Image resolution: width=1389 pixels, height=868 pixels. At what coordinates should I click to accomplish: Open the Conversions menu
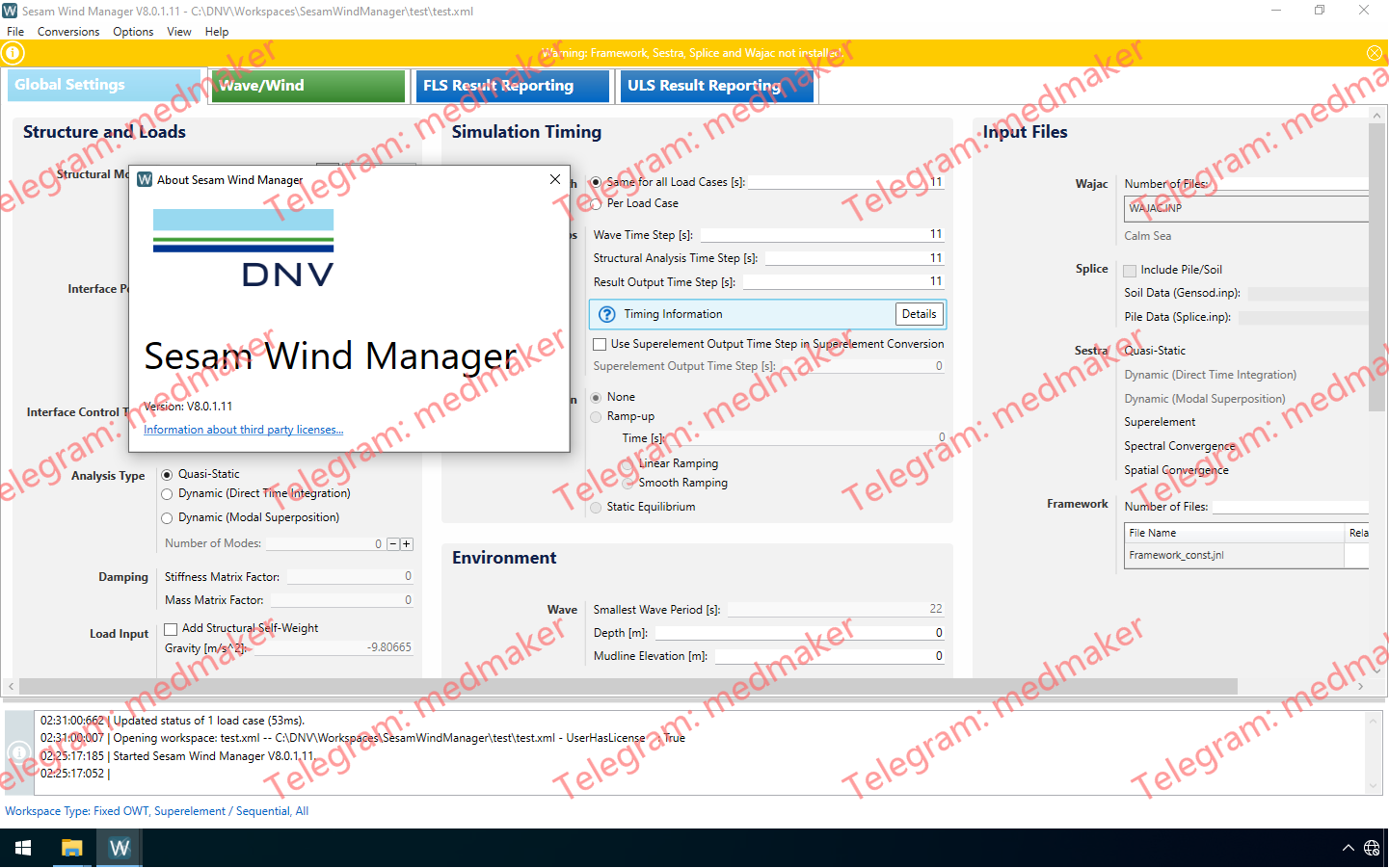(x=68, y=32)
